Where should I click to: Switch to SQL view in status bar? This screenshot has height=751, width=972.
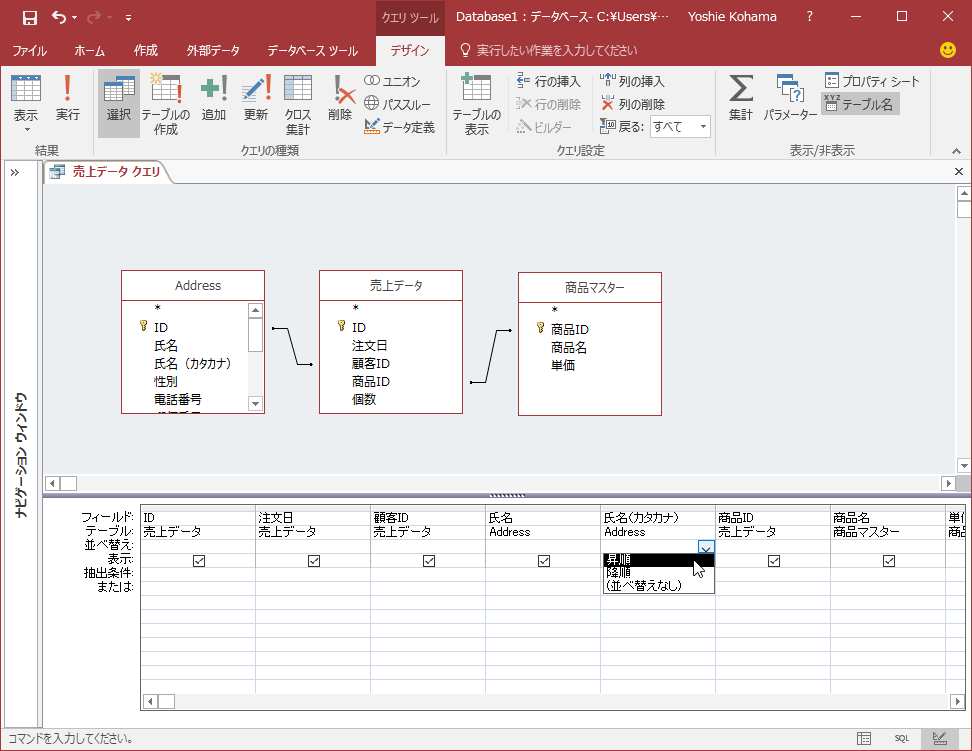point(901,738)
